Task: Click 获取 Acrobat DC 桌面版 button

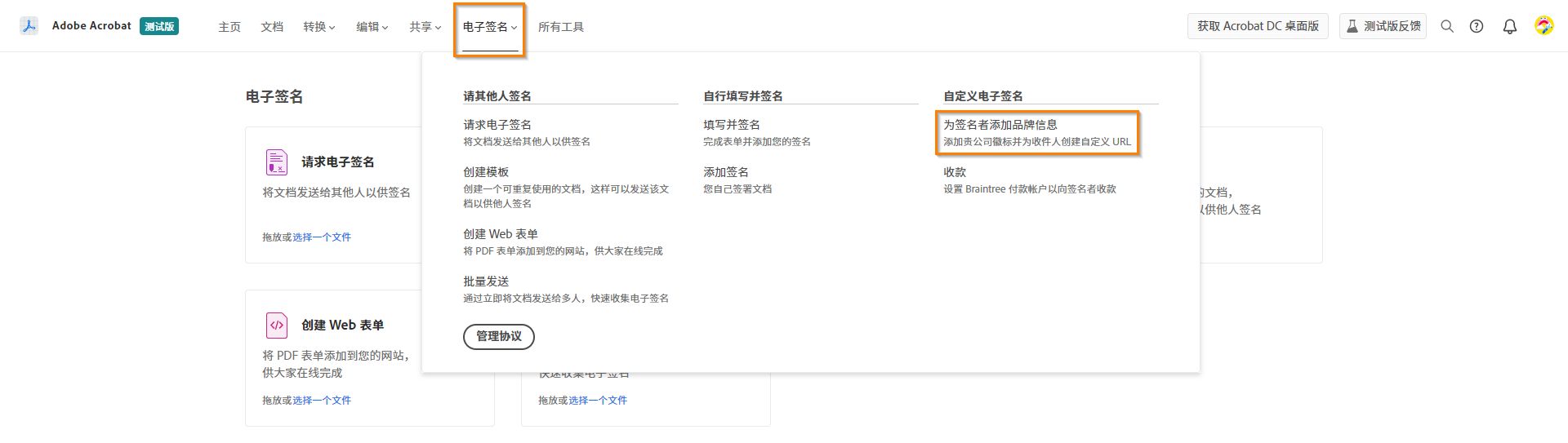Action: tap(1258, 26)
